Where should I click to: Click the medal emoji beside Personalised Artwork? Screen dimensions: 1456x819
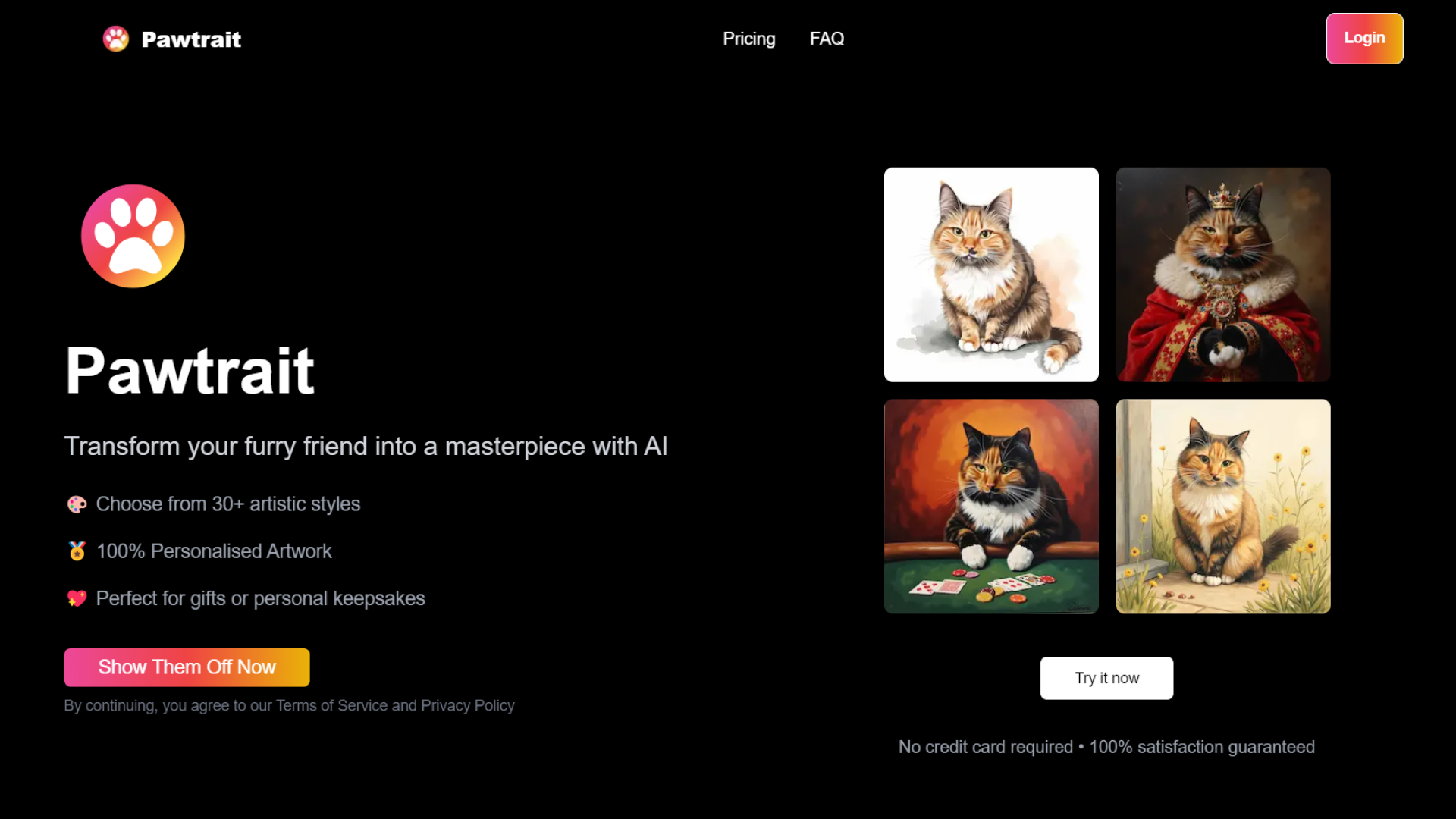point(77,551)
